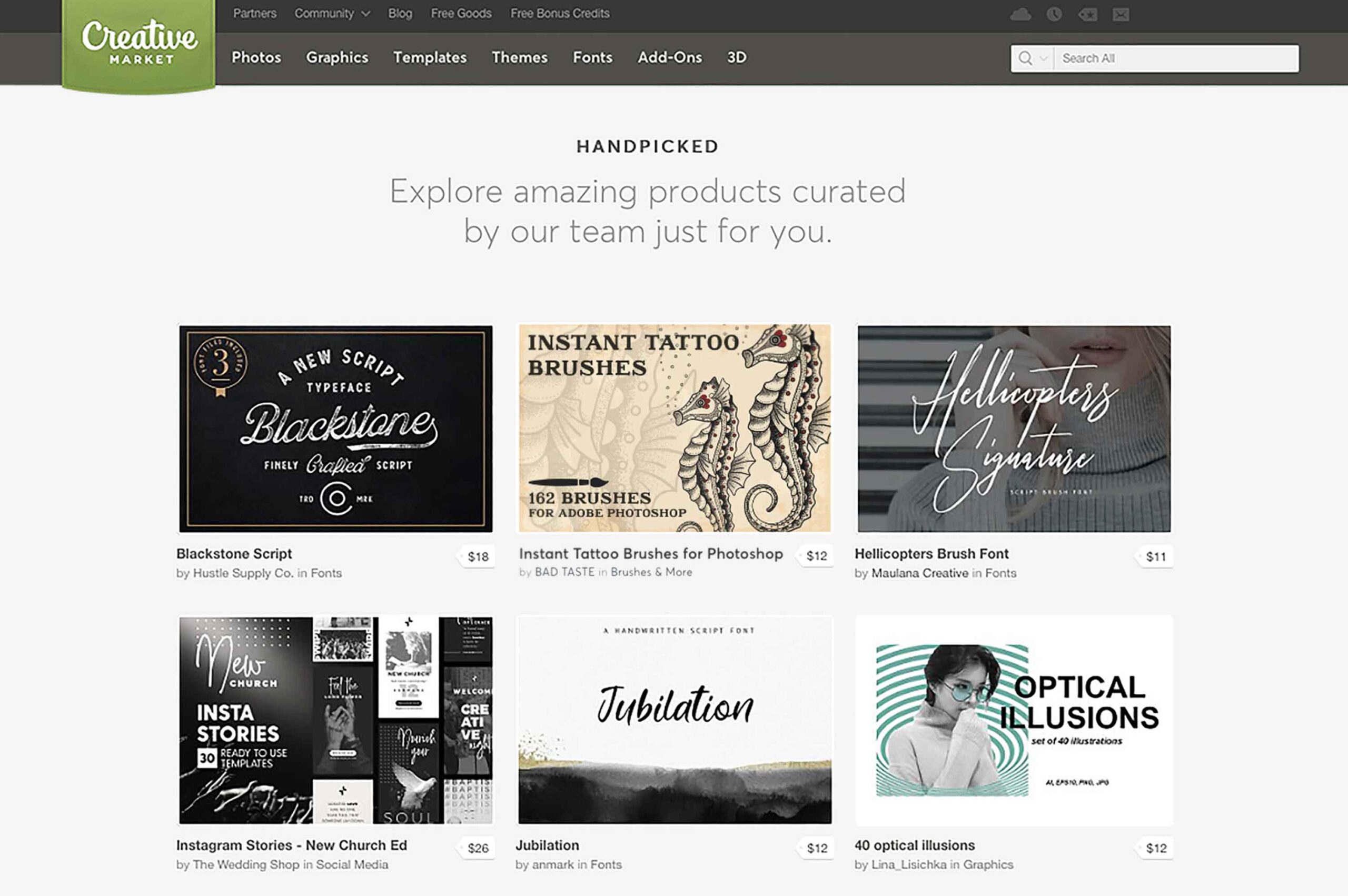Expand the Community dropdown menu
The height and width of the screenshot is (896, 1348).
332,13
